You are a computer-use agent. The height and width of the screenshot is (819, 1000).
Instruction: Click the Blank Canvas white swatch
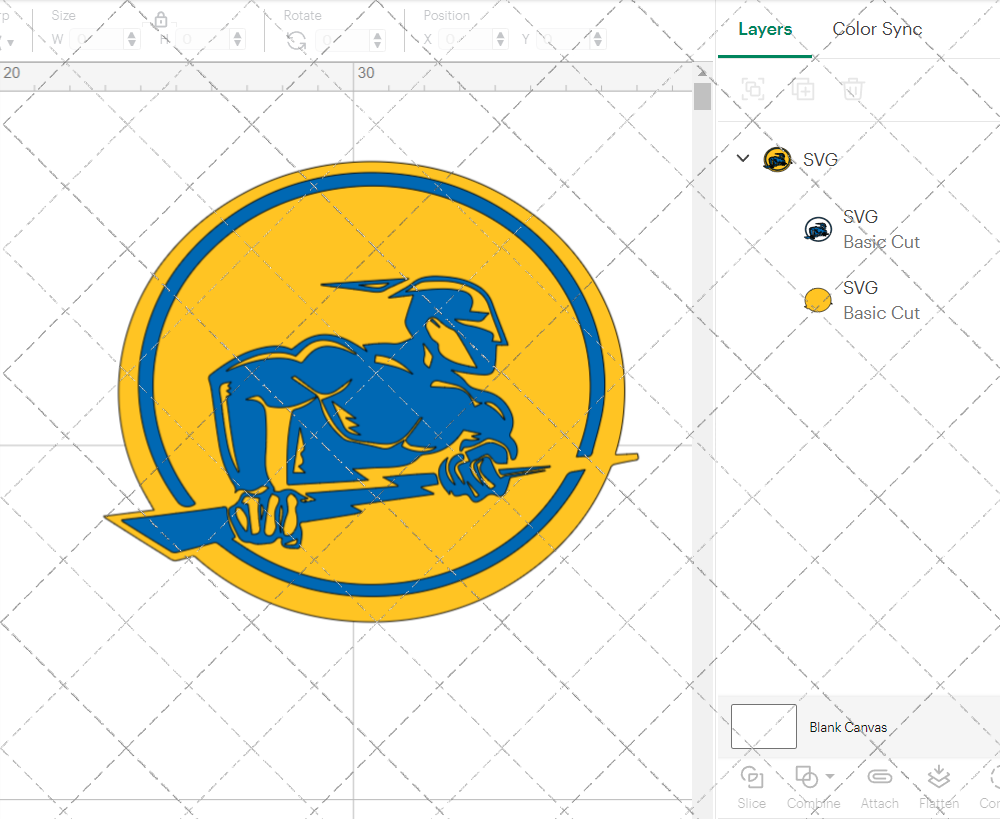[763, 727]
